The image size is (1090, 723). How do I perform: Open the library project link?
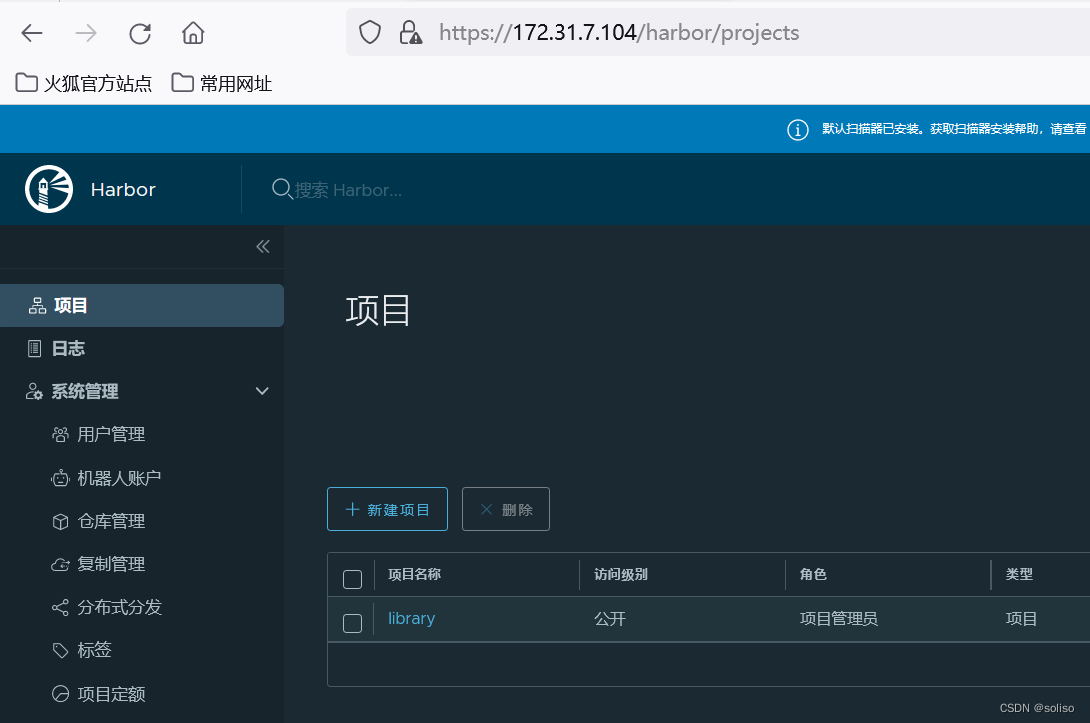tap(411, 618)
